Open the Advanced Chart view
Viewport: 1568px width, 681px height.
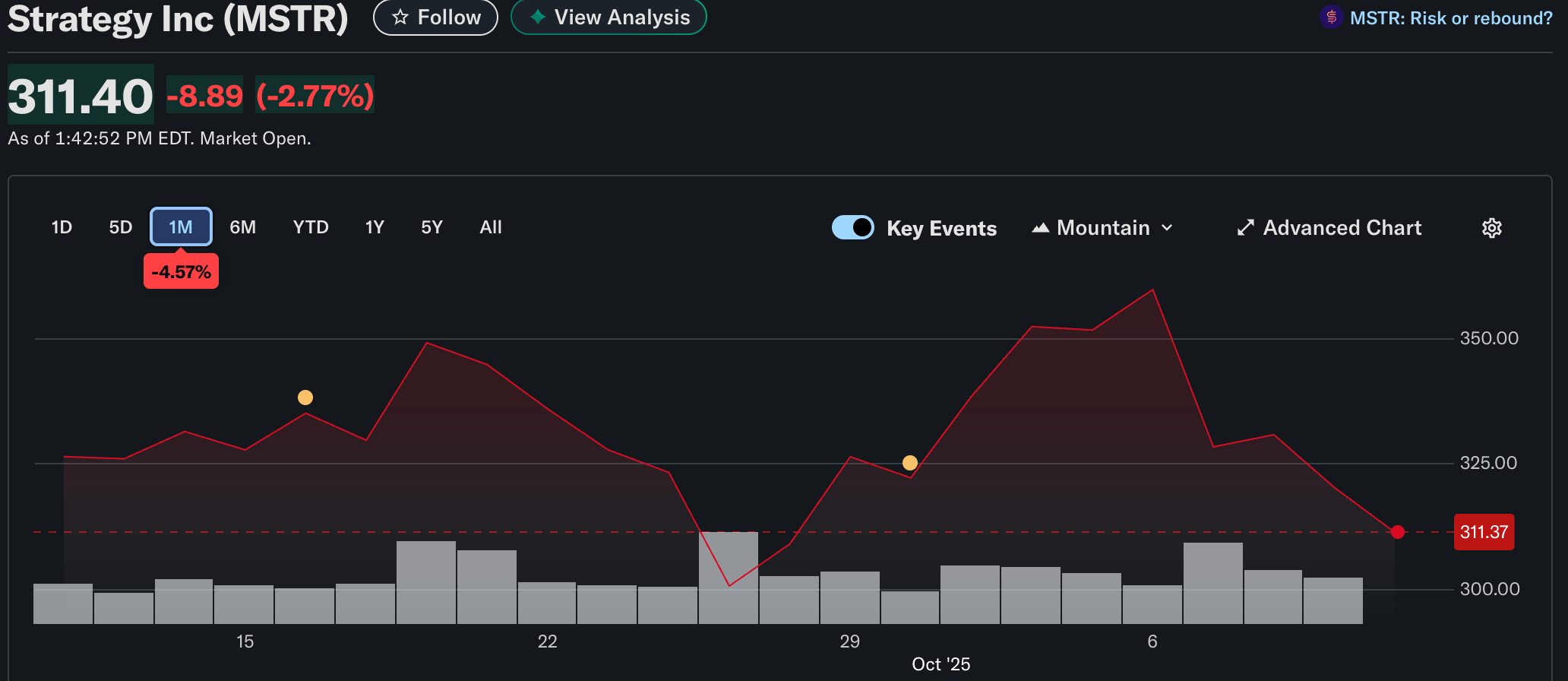pos(1329,228)
